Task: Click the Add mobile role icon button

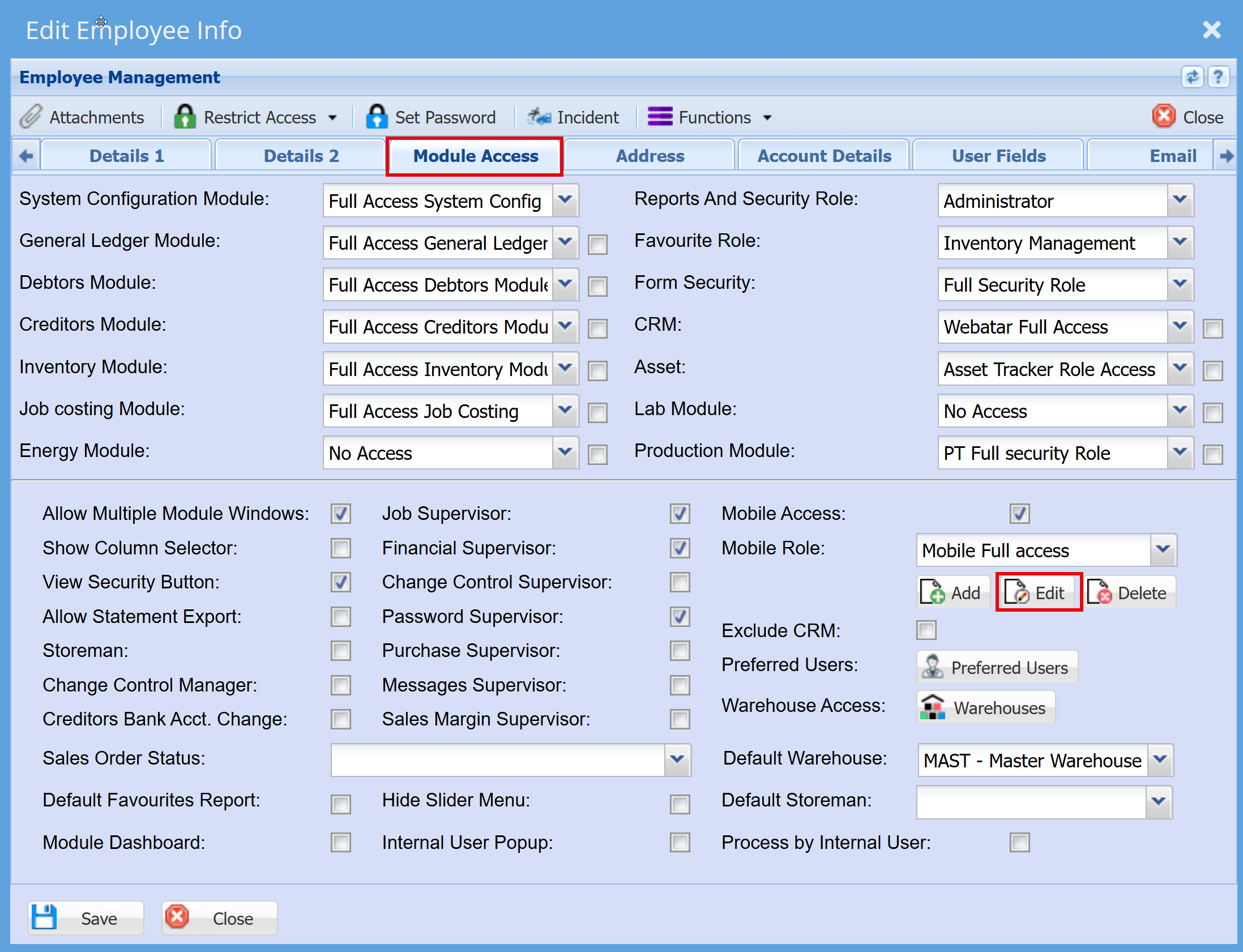Action: [x=952, y=593]
